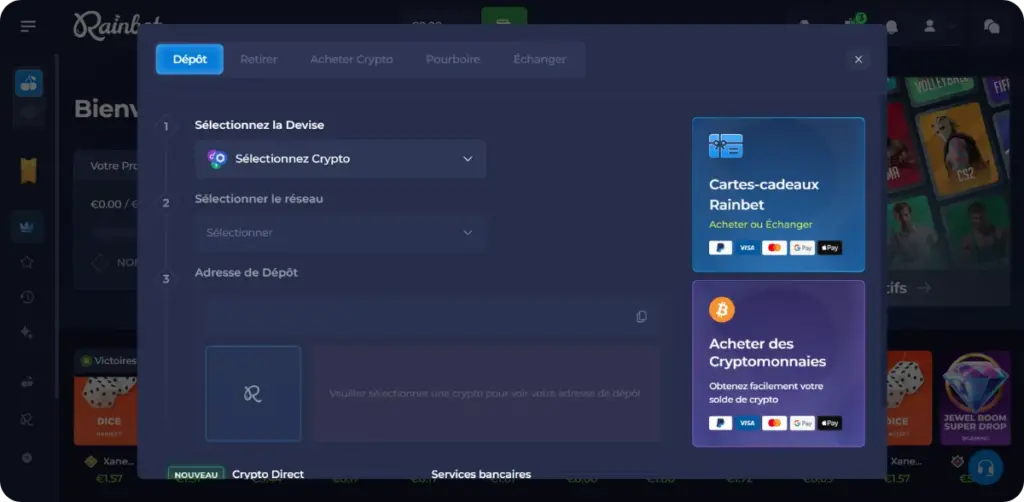Switch to the Échanger tab
Image resolution: width=1024 pixels, height=502 pixels.
pos(539,59)
